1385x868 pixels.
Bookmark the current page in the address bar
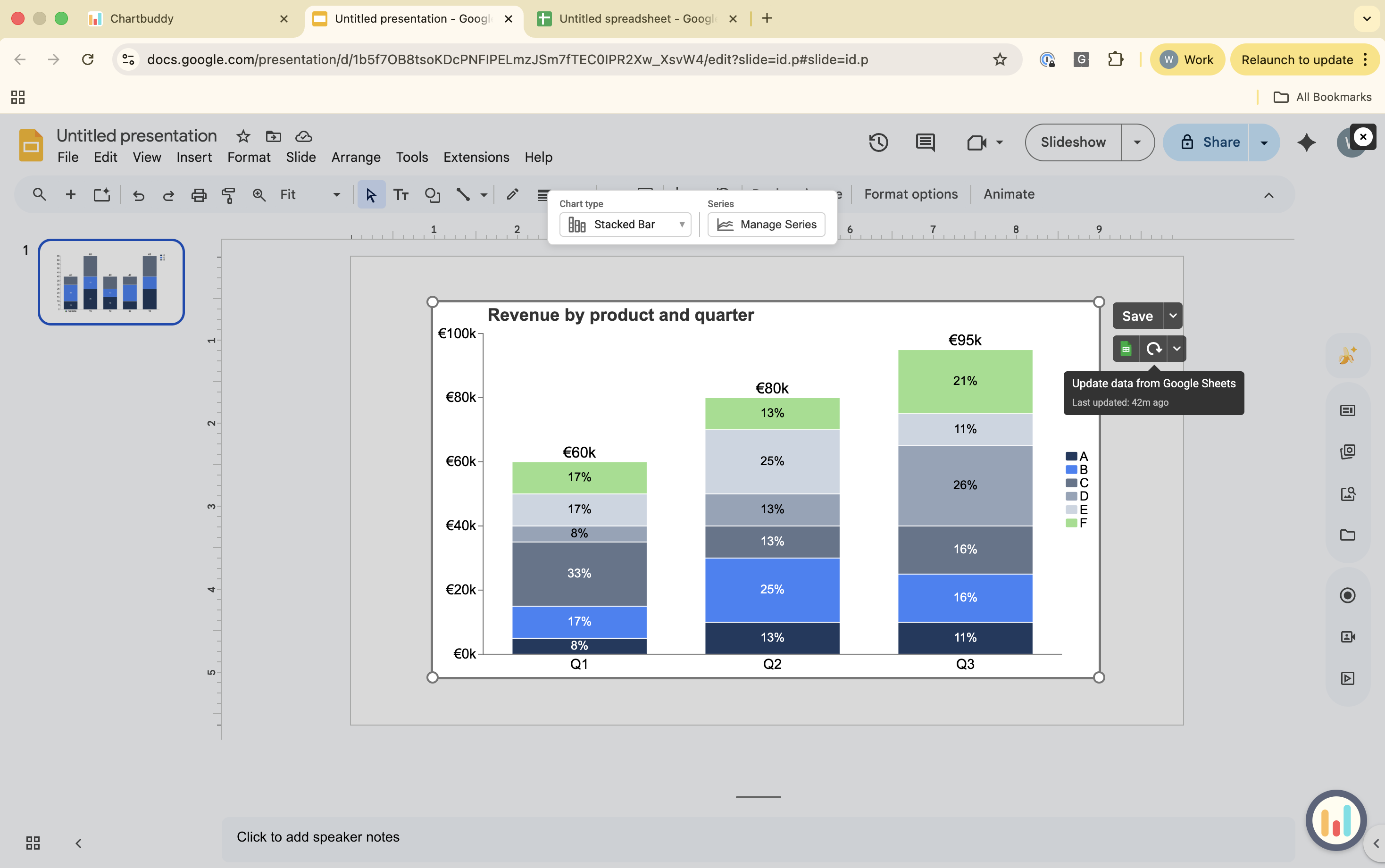[x=1000, y=59]
